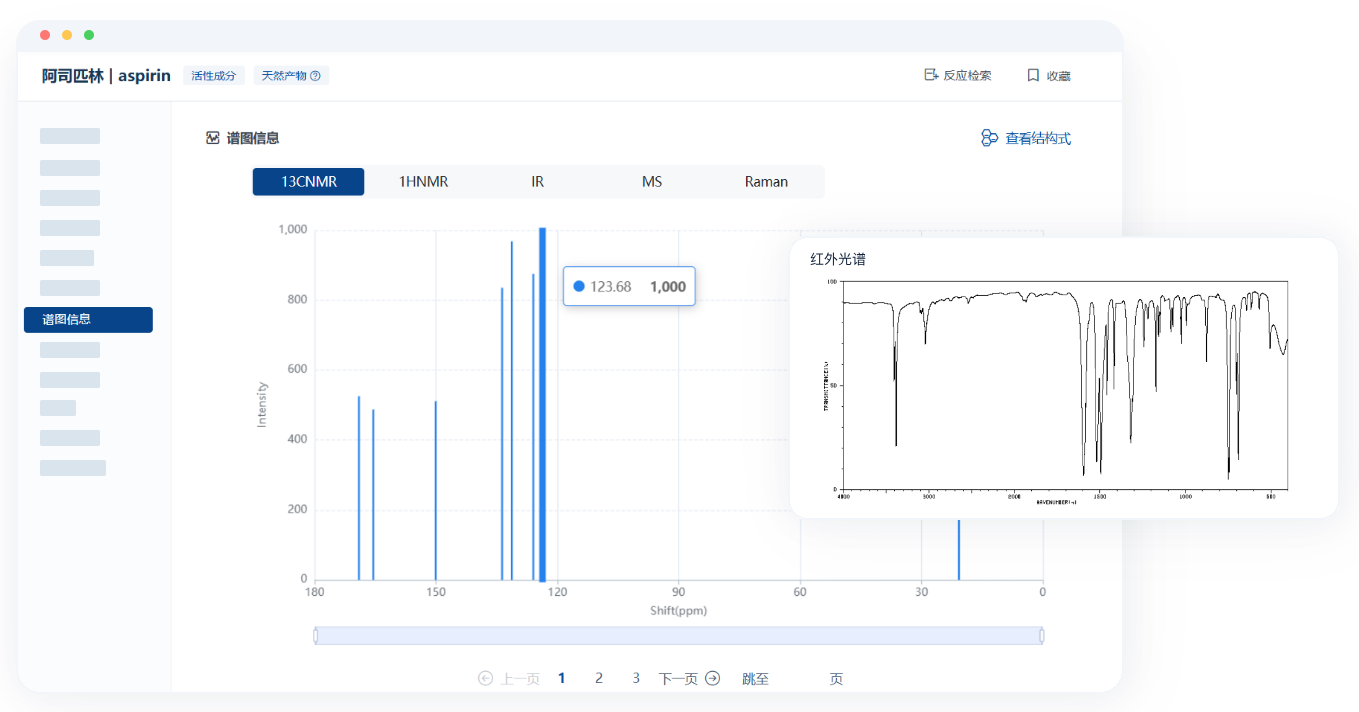Switch to the 1HNMR tab
1359x712 pixels.
coord(423,182)
